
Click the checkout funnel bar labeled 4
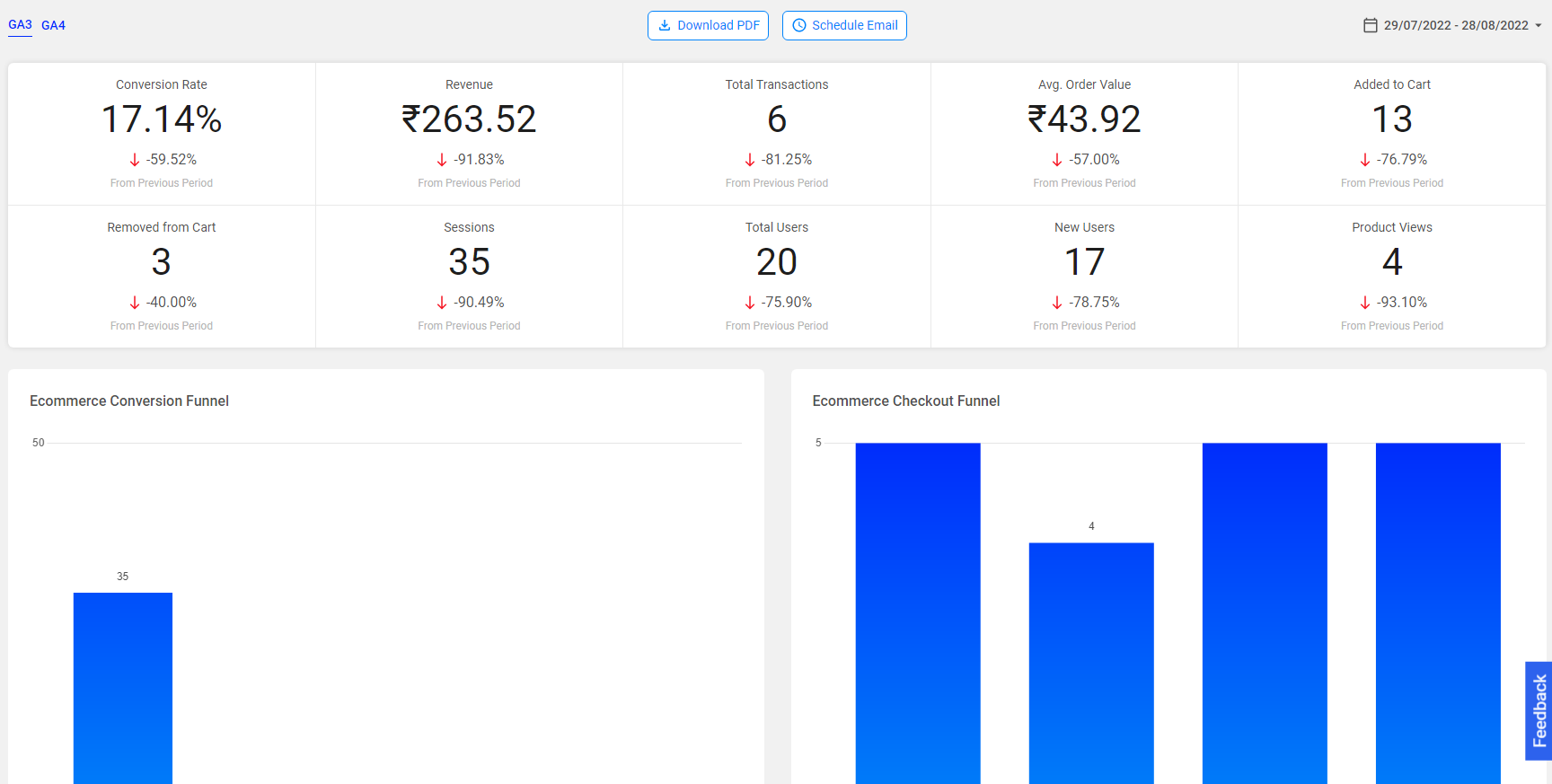click(1091, 663)
